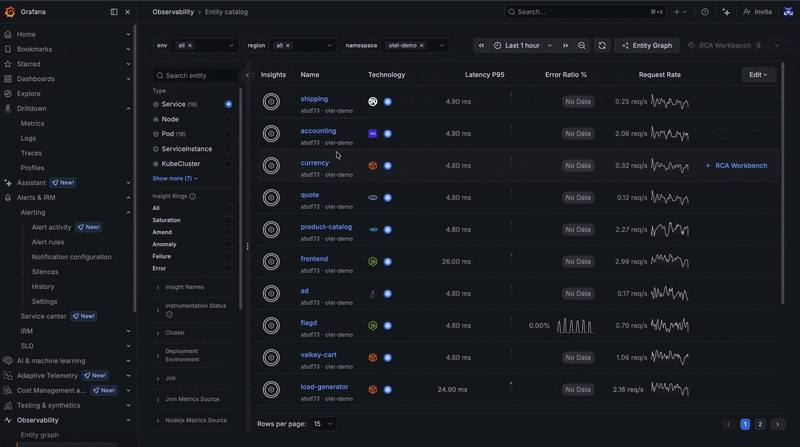This screenshot has height=447, width=800.
Task: Check the Failure insight ring checkbox
Action: (x=229, y=256)
